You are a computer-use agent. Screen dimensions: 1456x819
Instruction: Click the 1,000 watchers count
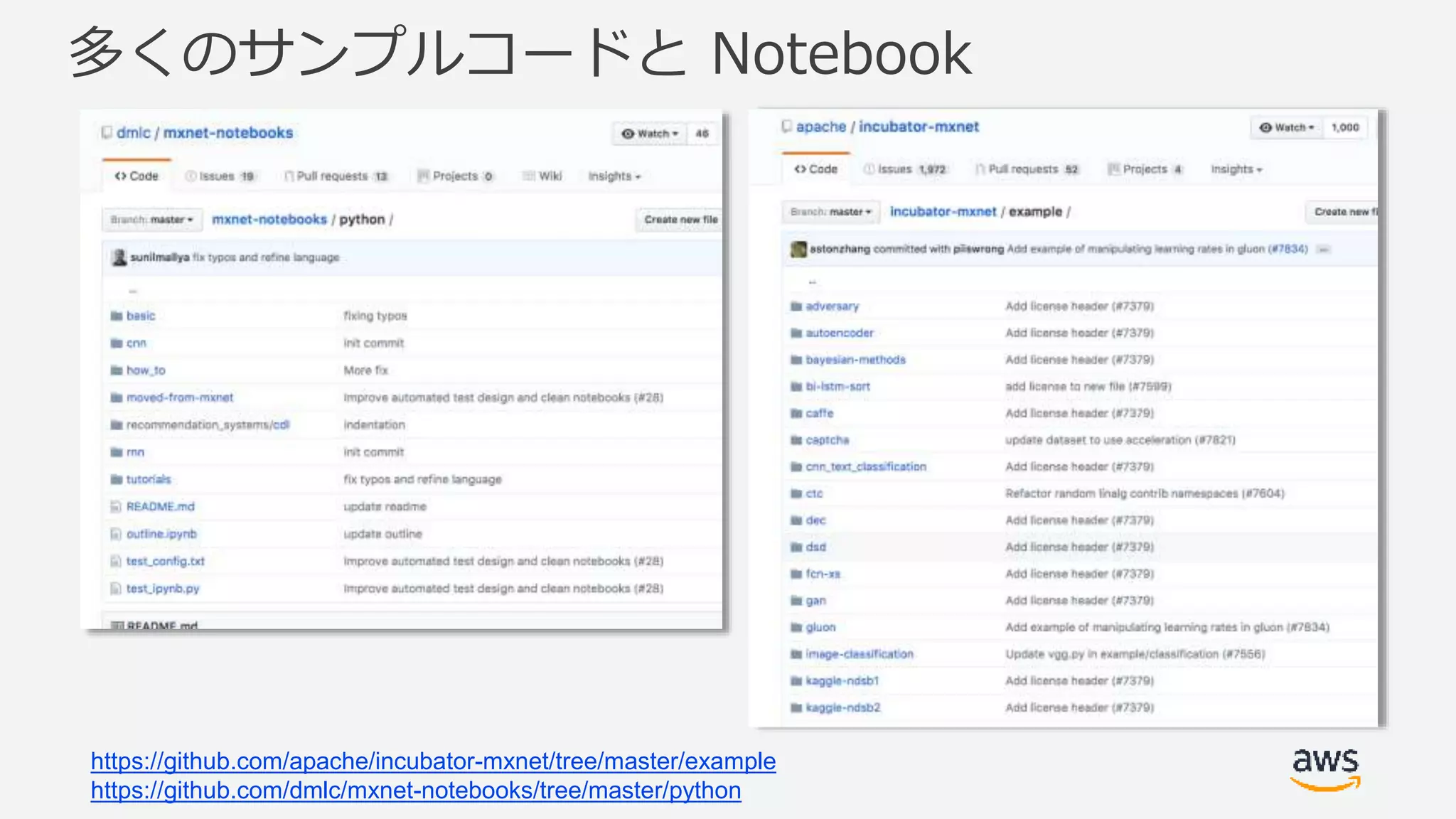[1345, 127]
